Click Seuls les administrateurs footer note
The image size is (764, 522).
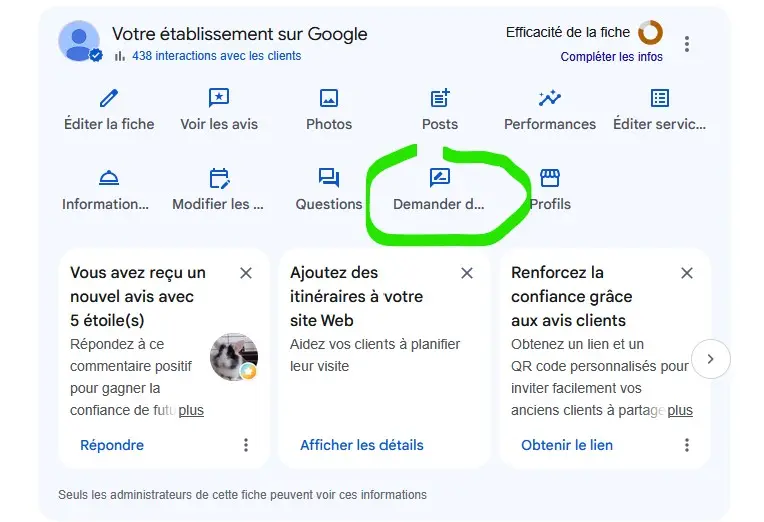pos(242,495)
